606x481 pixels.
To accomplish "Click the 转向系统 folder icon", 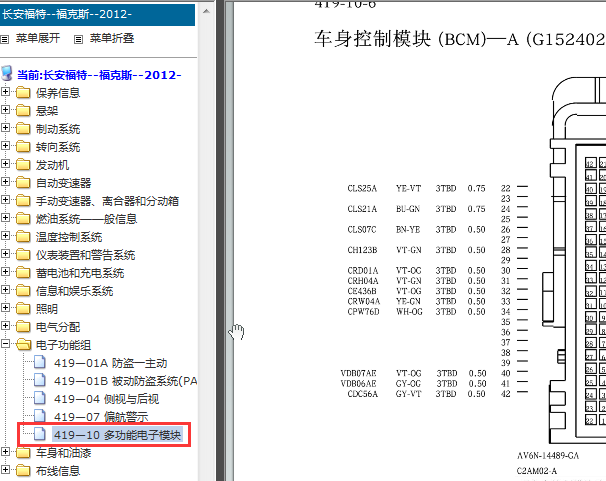I will tap(23, 146).
